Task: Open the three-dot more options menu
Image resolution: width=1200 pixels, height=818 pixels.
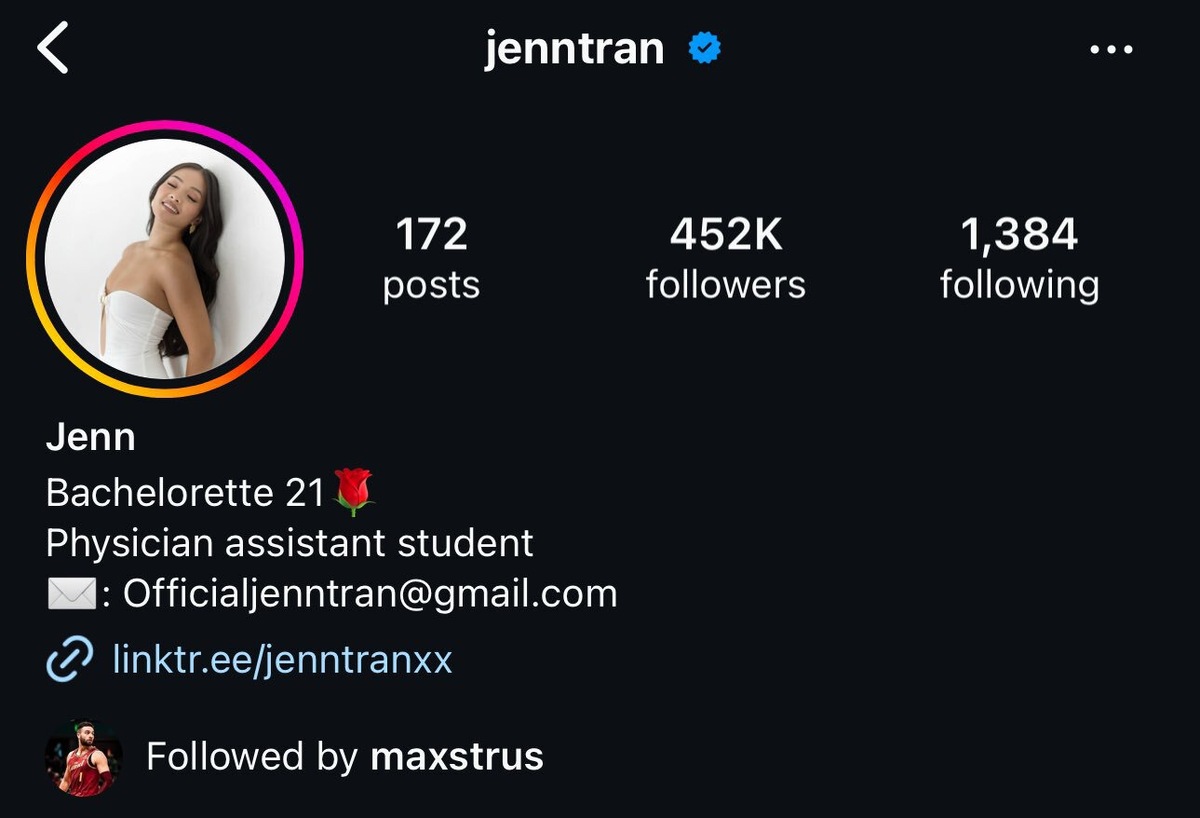Action: [1111, 49]
